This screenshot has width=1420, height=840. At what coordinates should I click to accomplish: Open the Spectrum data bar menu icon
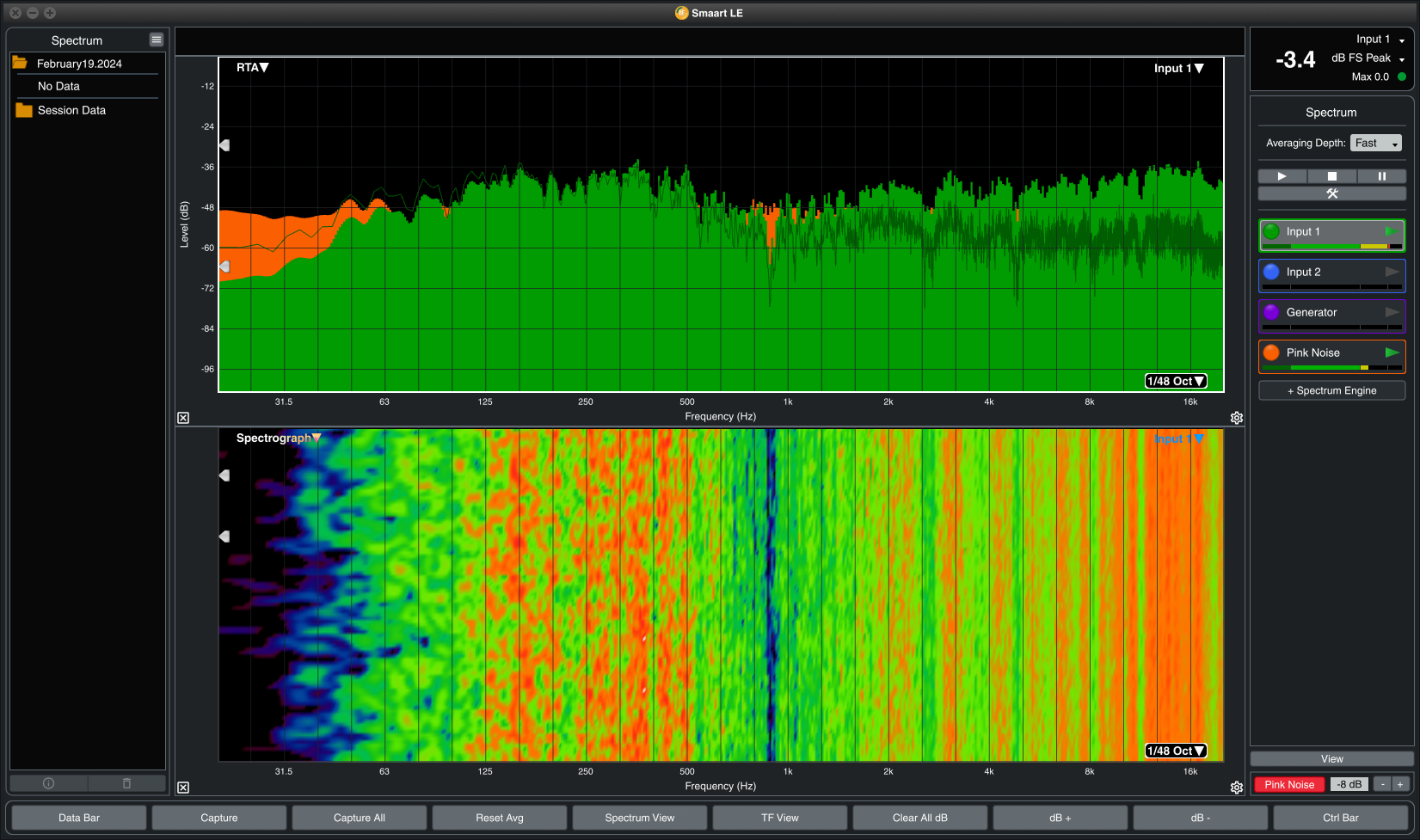pyautogui.click(x=157, y=40)
